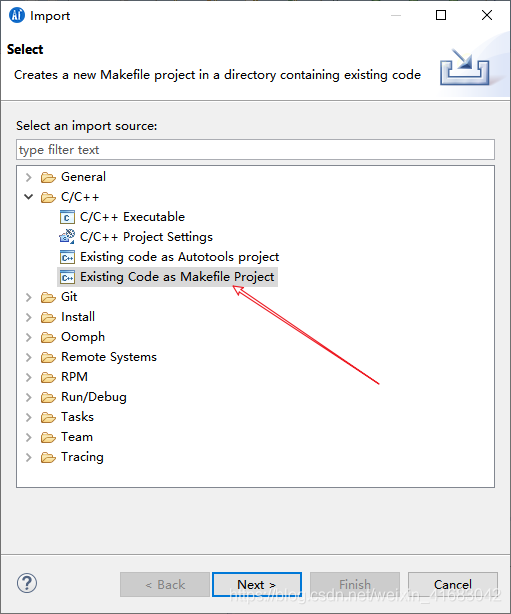Screen dimensions: 511x614
Task: Select the Install import source
Action: point(78,317)
